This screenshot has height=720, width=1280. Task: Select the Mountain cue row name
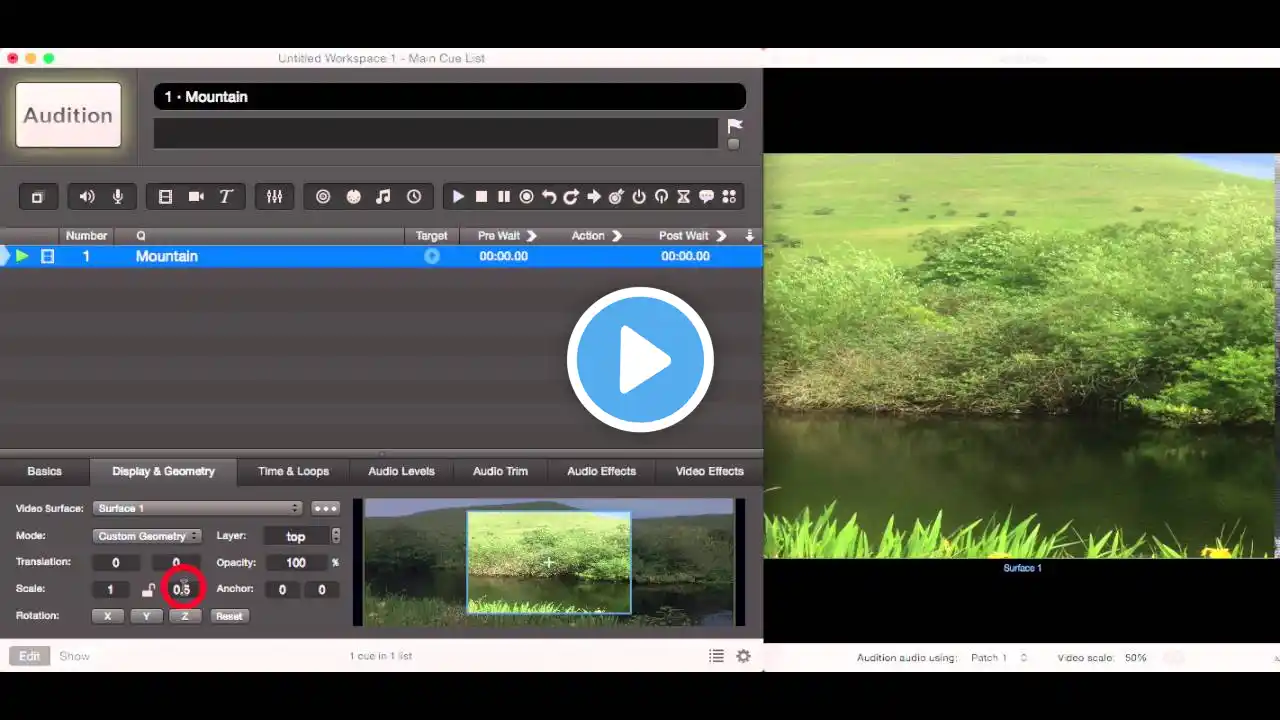click(x=167, y=256)
